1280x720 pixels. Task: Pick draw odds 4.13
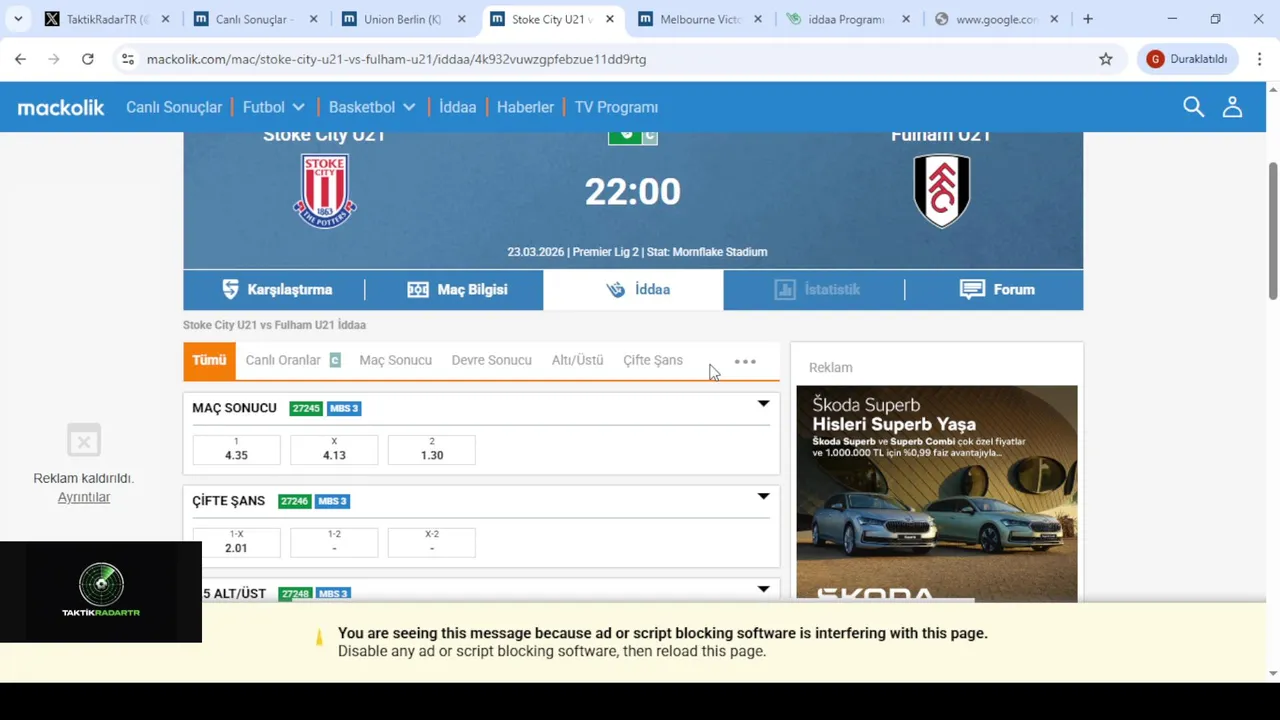pyautogui.click(x=334, y=449)
